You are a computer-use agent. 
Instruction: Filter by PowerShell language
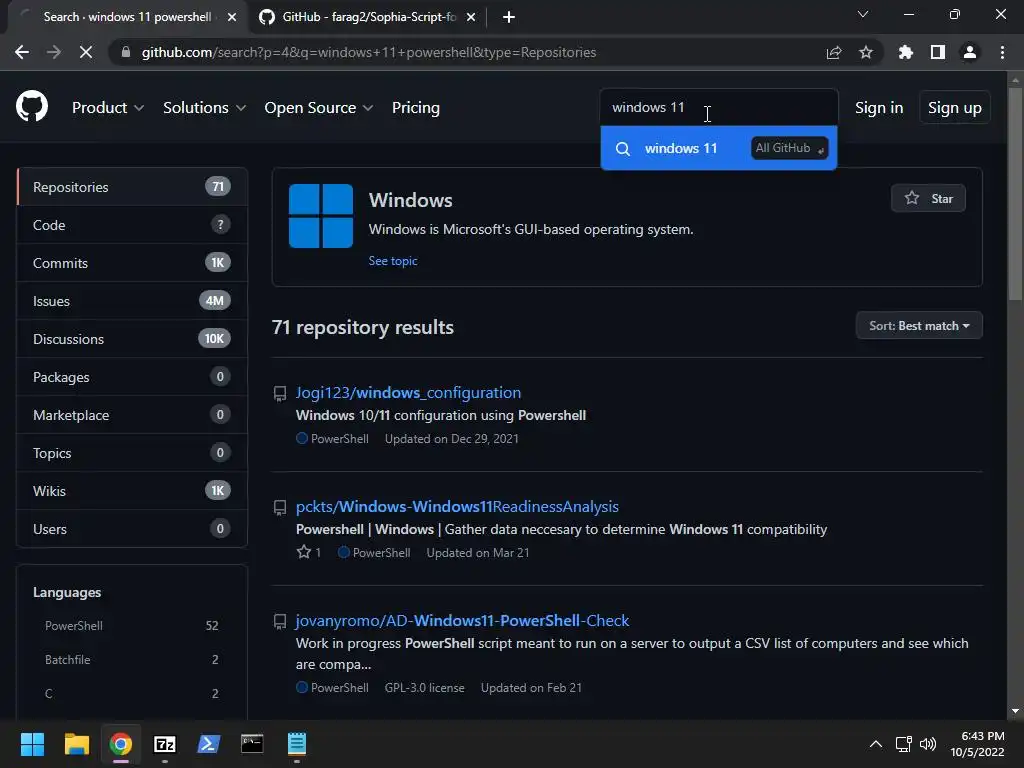(131, 626)
